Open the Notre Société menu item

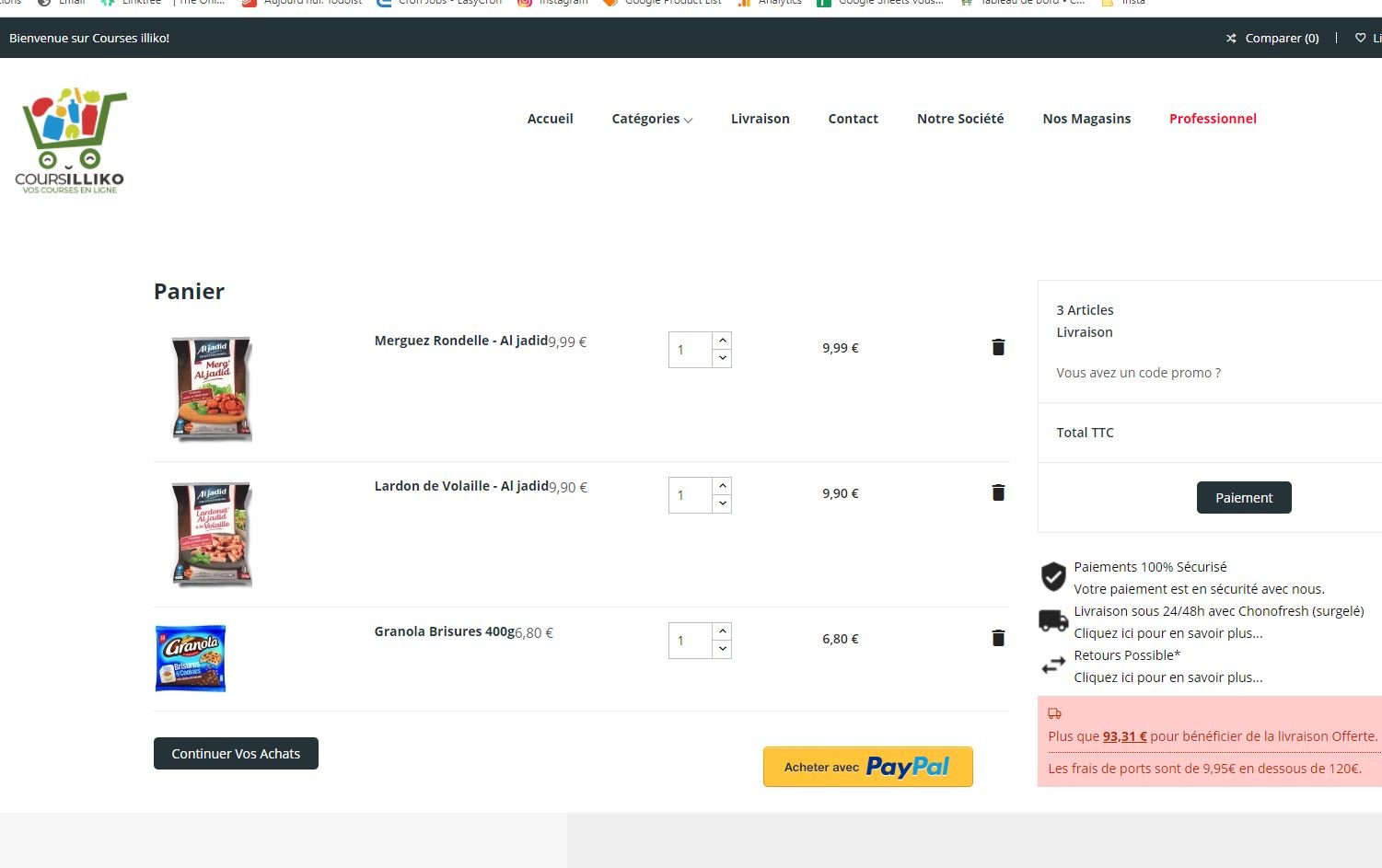point(960,119)
